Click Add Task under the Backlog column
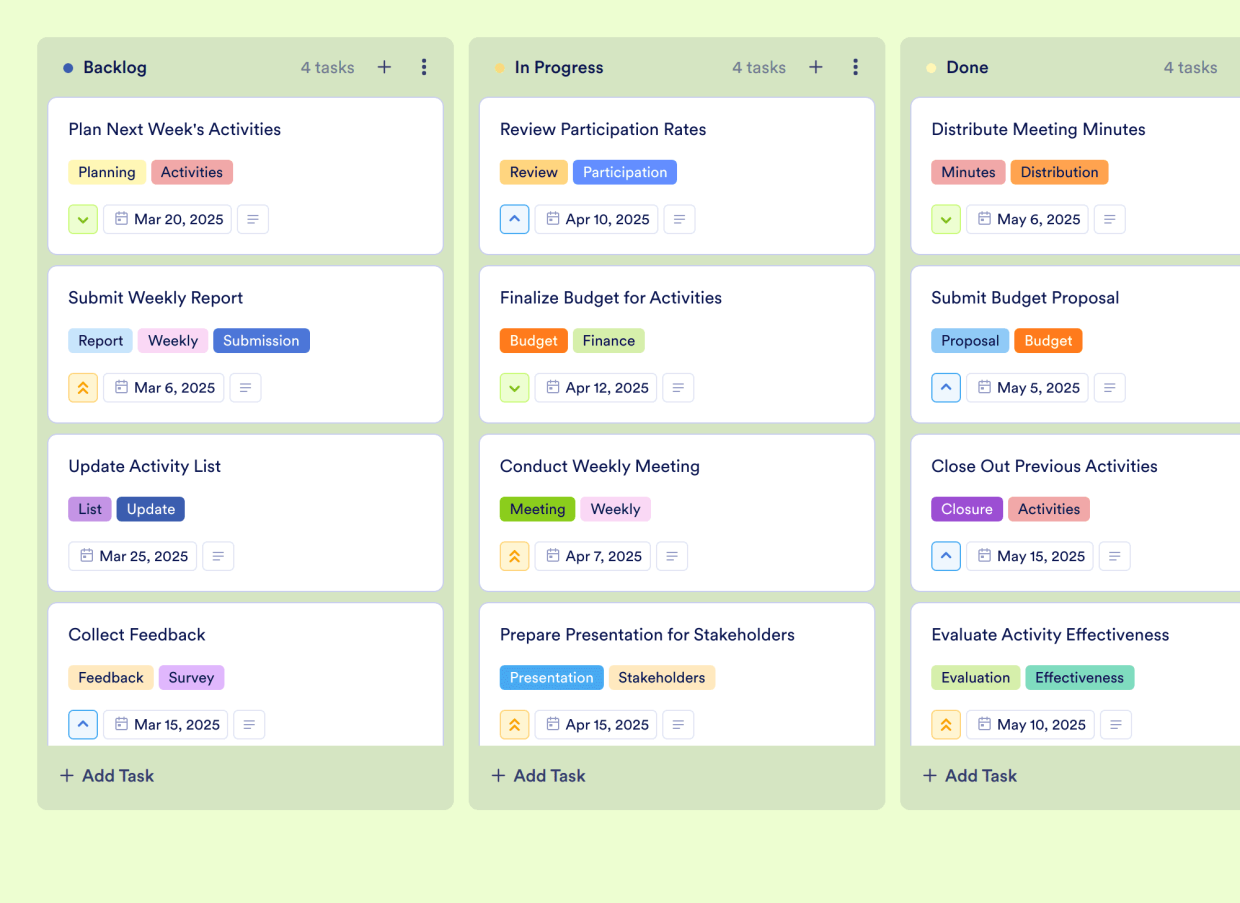The image size is (1240, 903). (106, 775)
